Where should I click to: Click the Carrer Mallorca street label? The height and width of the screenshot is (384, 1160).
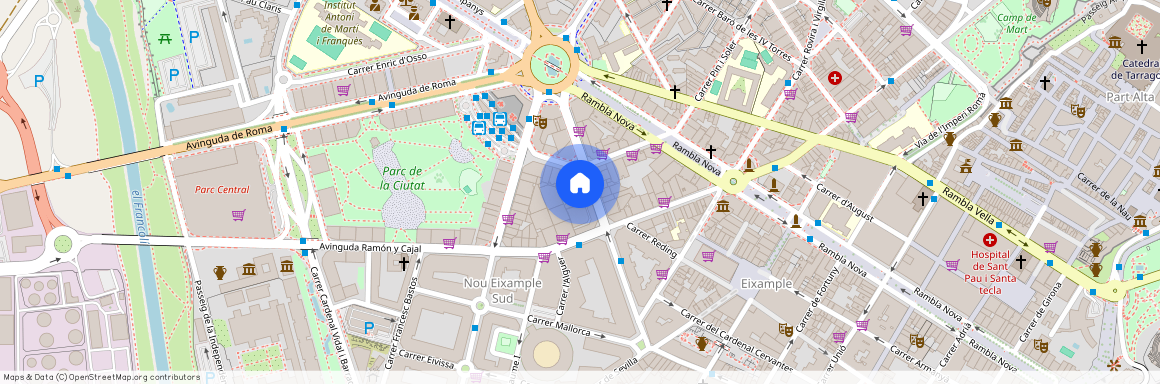tap(559, 326)
